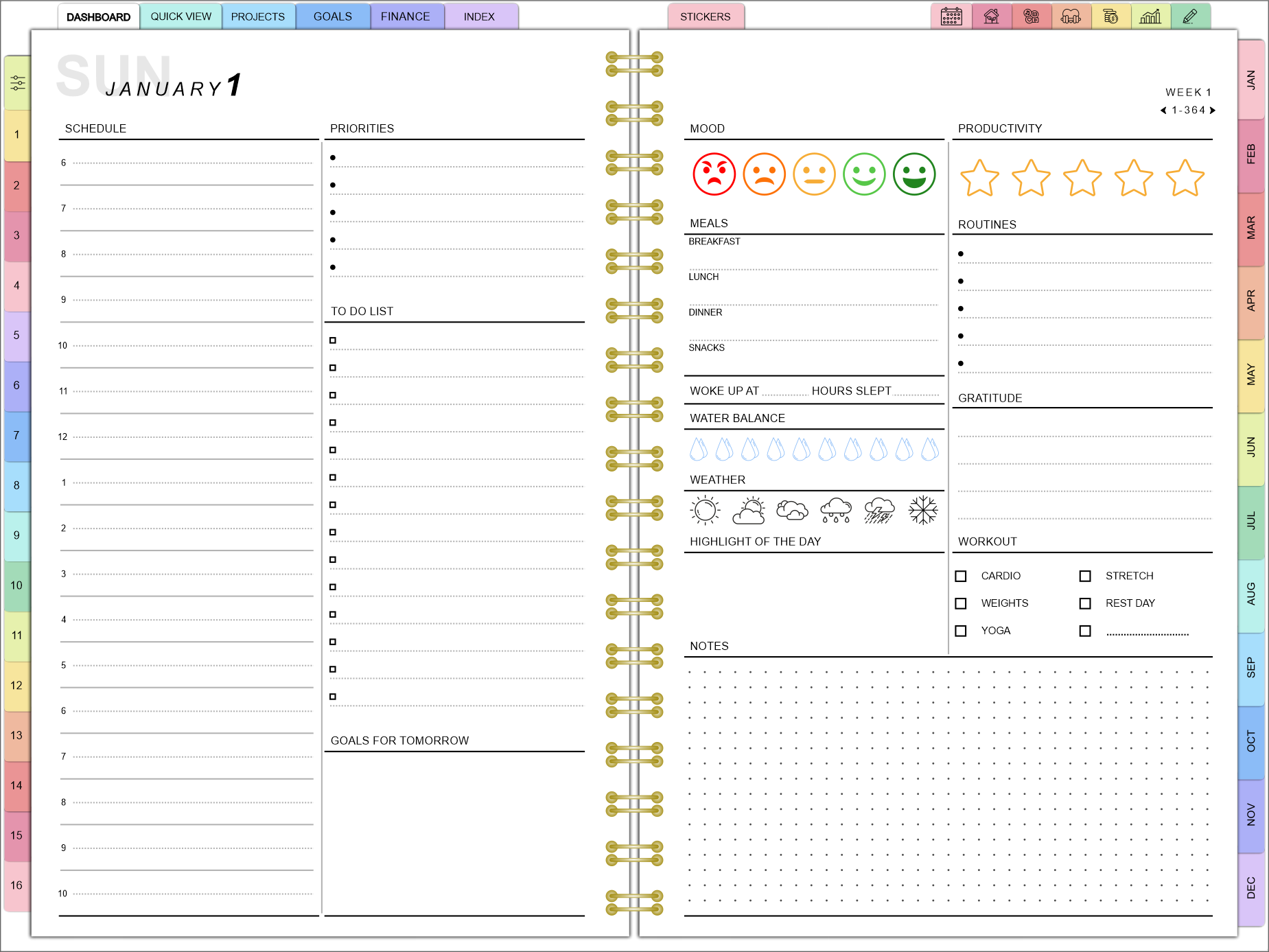Check the REST DAY box

click(1085, 603)
